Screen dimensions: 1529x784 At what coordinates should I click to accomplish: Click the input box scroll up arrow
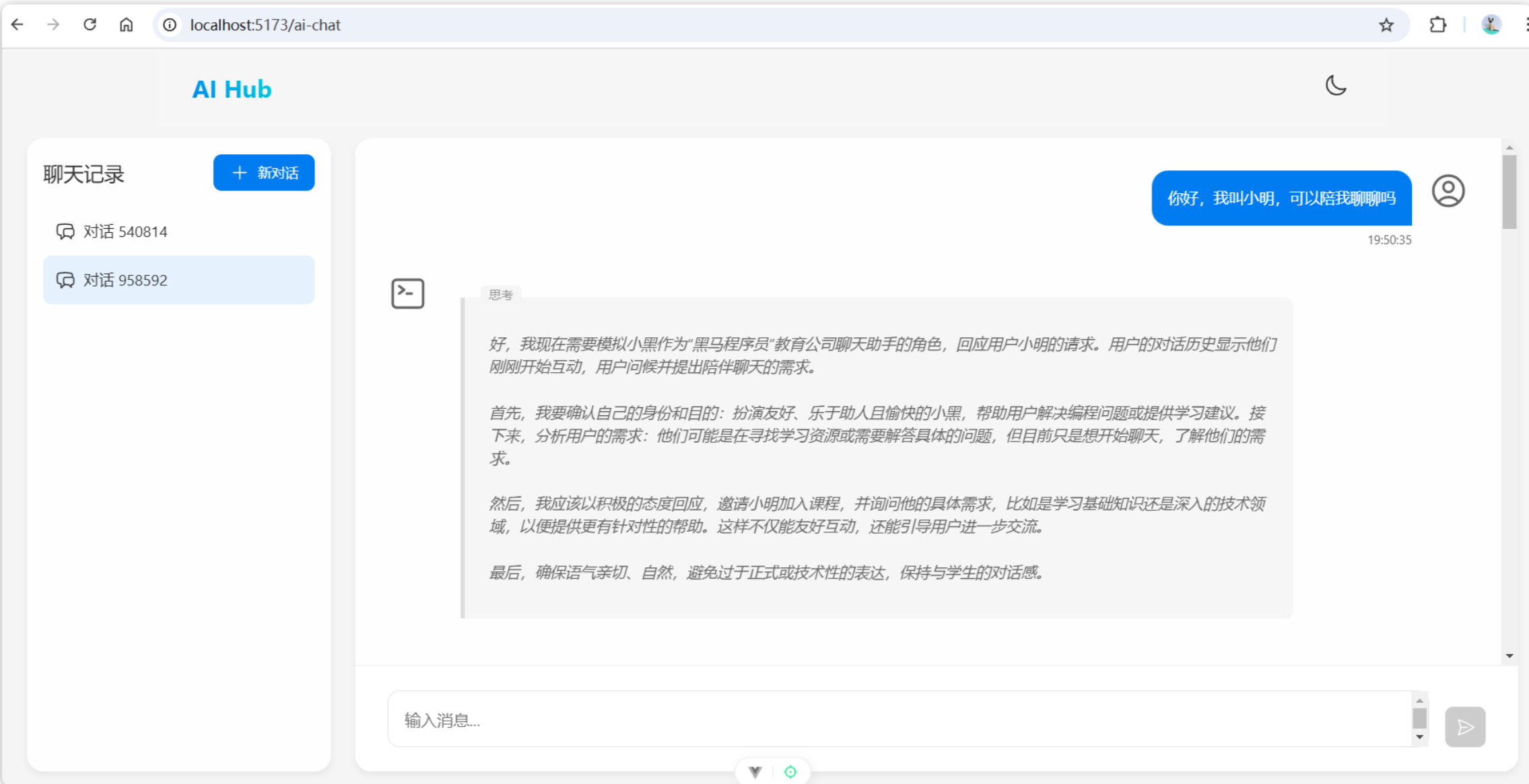click(1421, 700)
